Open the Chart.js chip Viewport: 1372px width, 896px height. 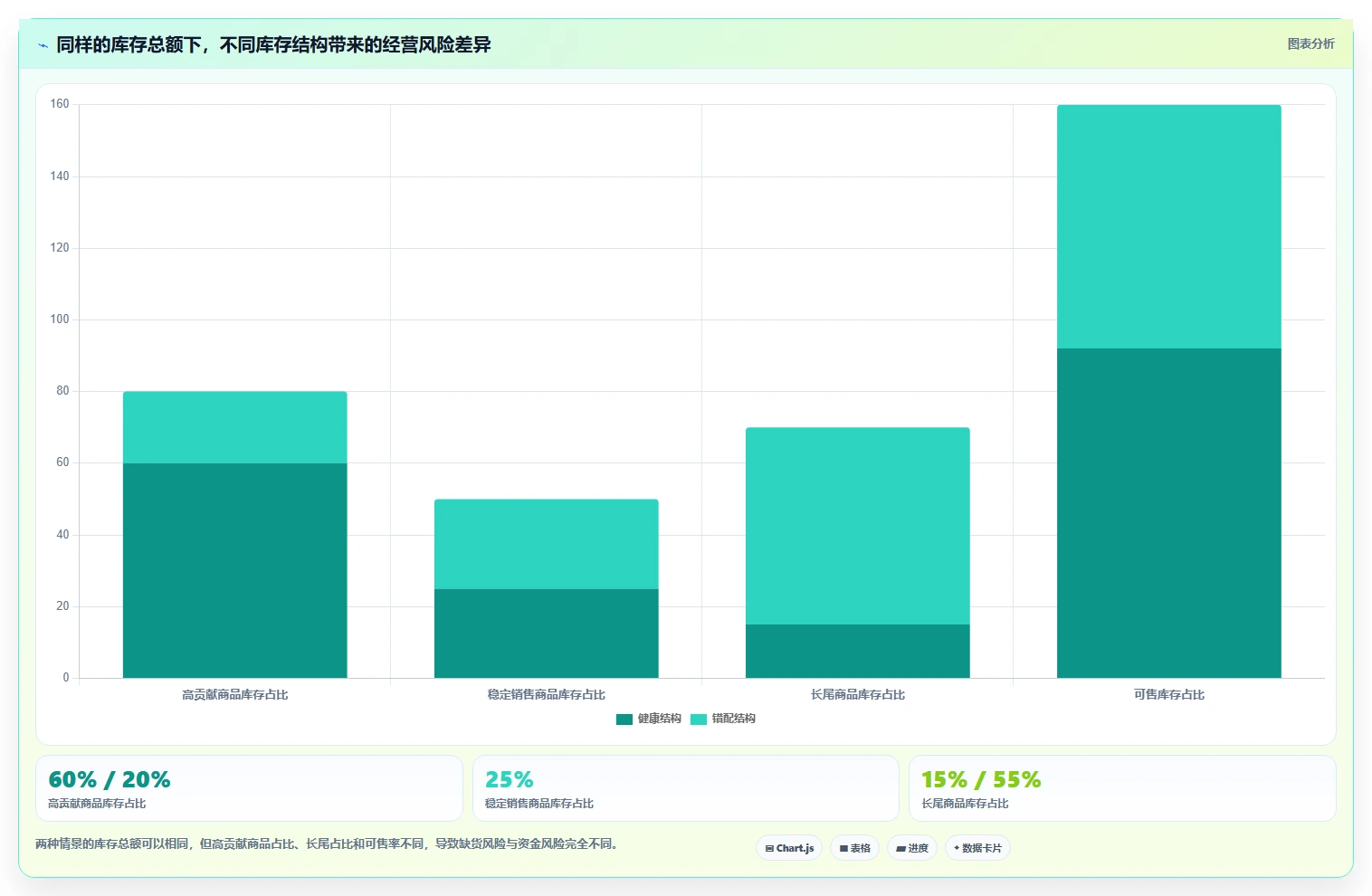(x=789, y=848)
